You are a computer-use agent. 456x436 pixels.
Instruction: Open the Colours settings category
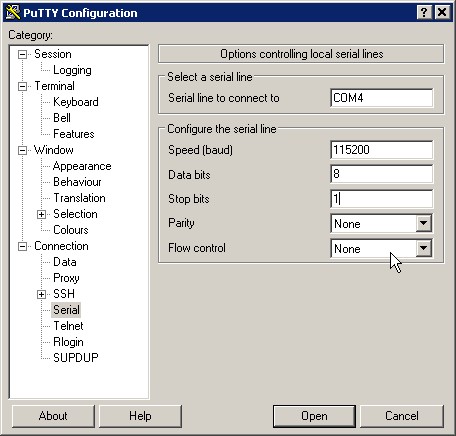tap(71, 230)
